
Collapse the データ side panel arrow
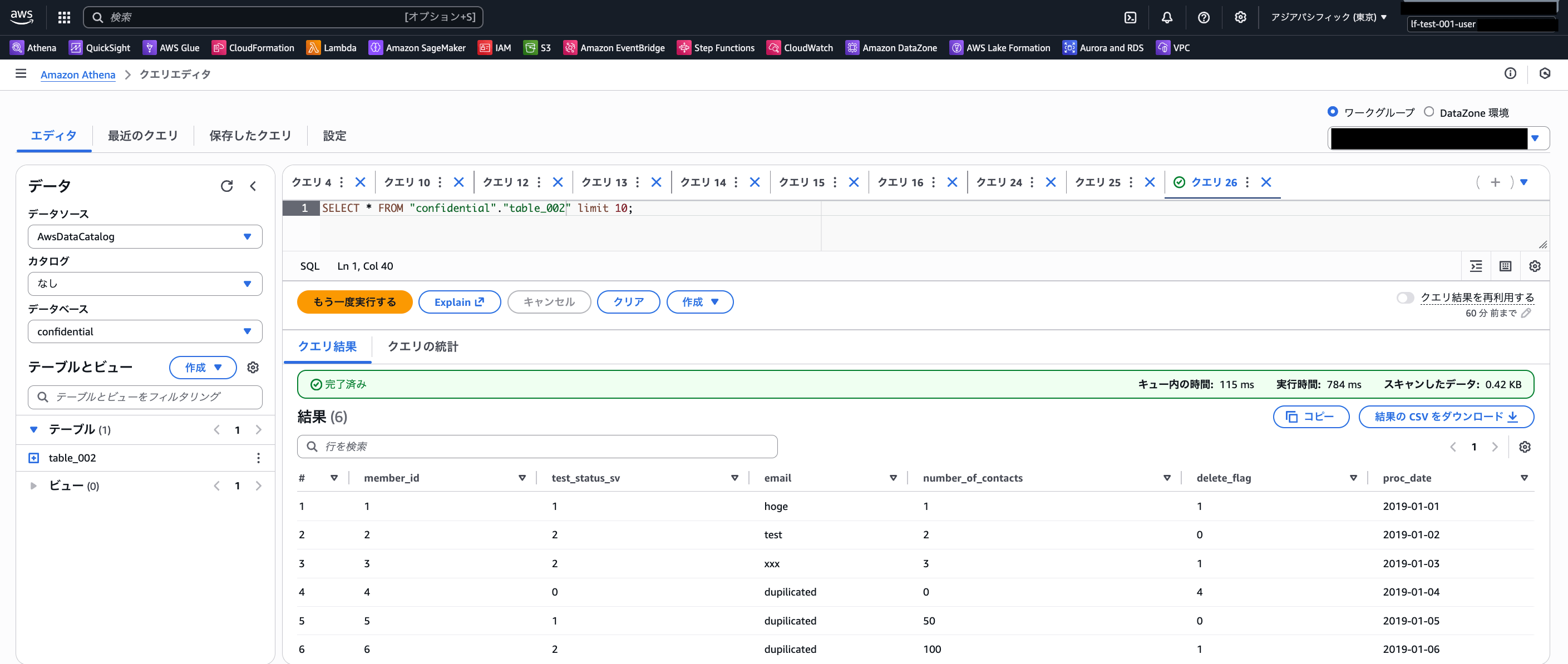pyautogui.click(x=253, y=186)
